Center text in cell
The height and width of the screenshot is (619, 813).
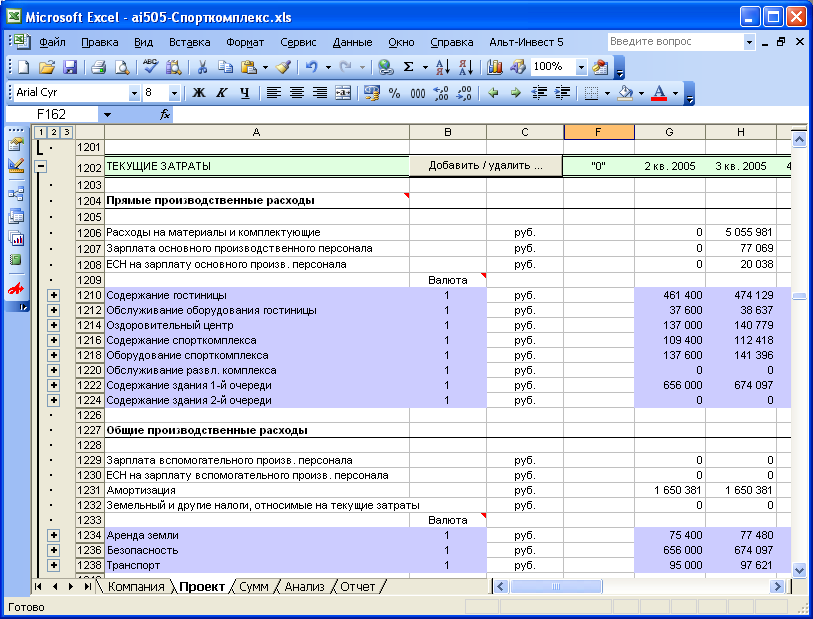tap(297, 93)
